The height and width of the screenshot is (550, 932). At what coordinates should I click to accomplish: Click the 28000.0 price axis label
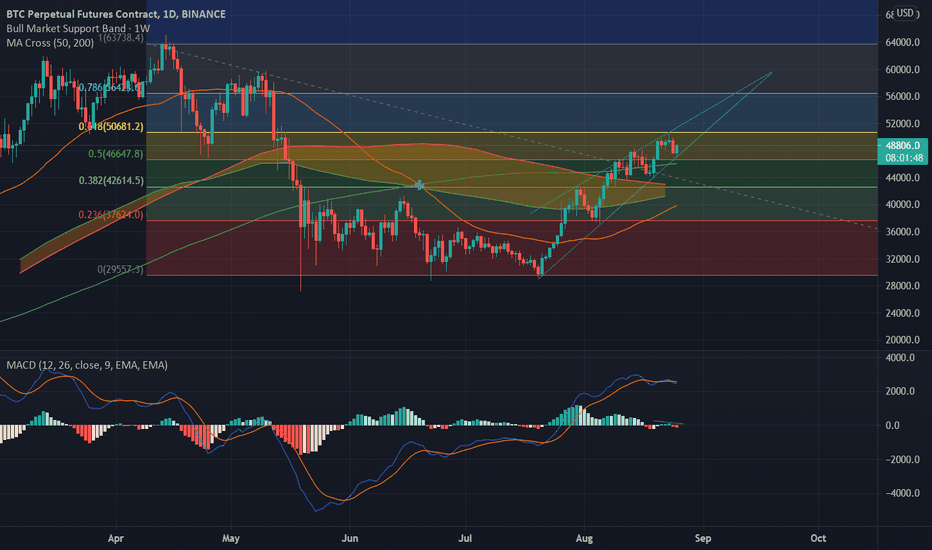pyautogui.click(x=902, y=286)
